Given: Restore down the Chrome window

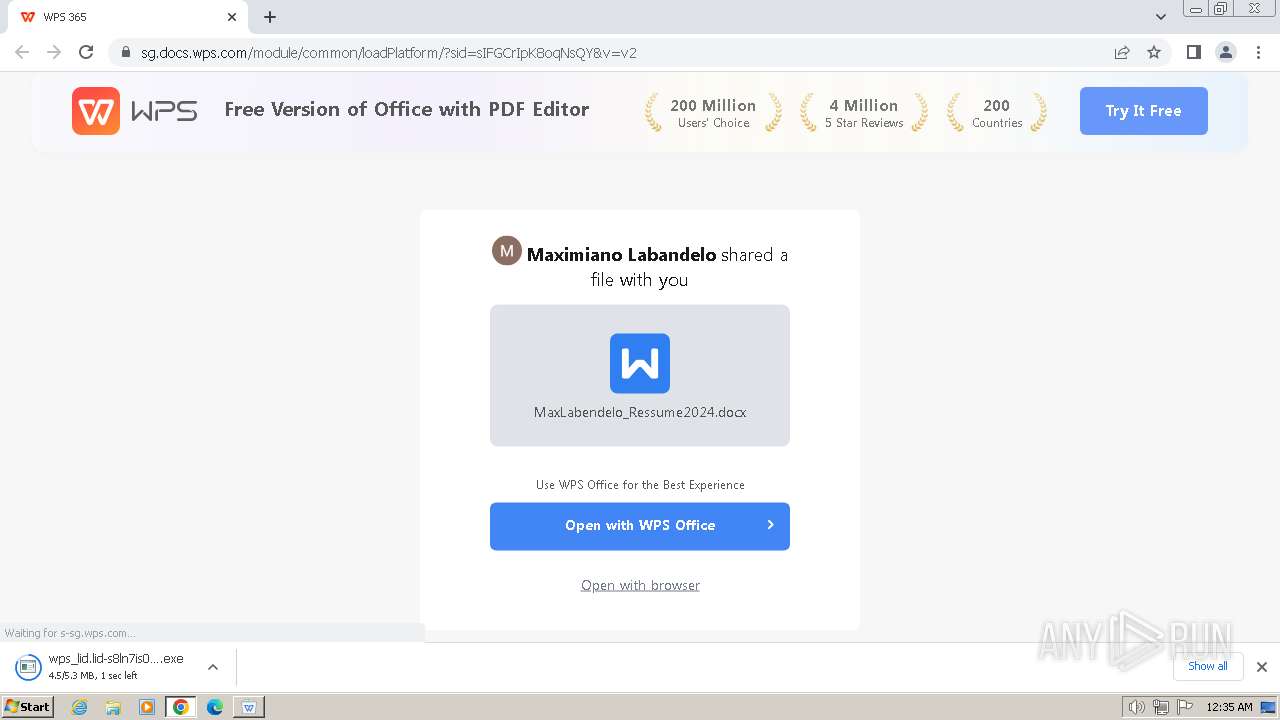Looking at the screenshot, I should (x=1221, y=9).
